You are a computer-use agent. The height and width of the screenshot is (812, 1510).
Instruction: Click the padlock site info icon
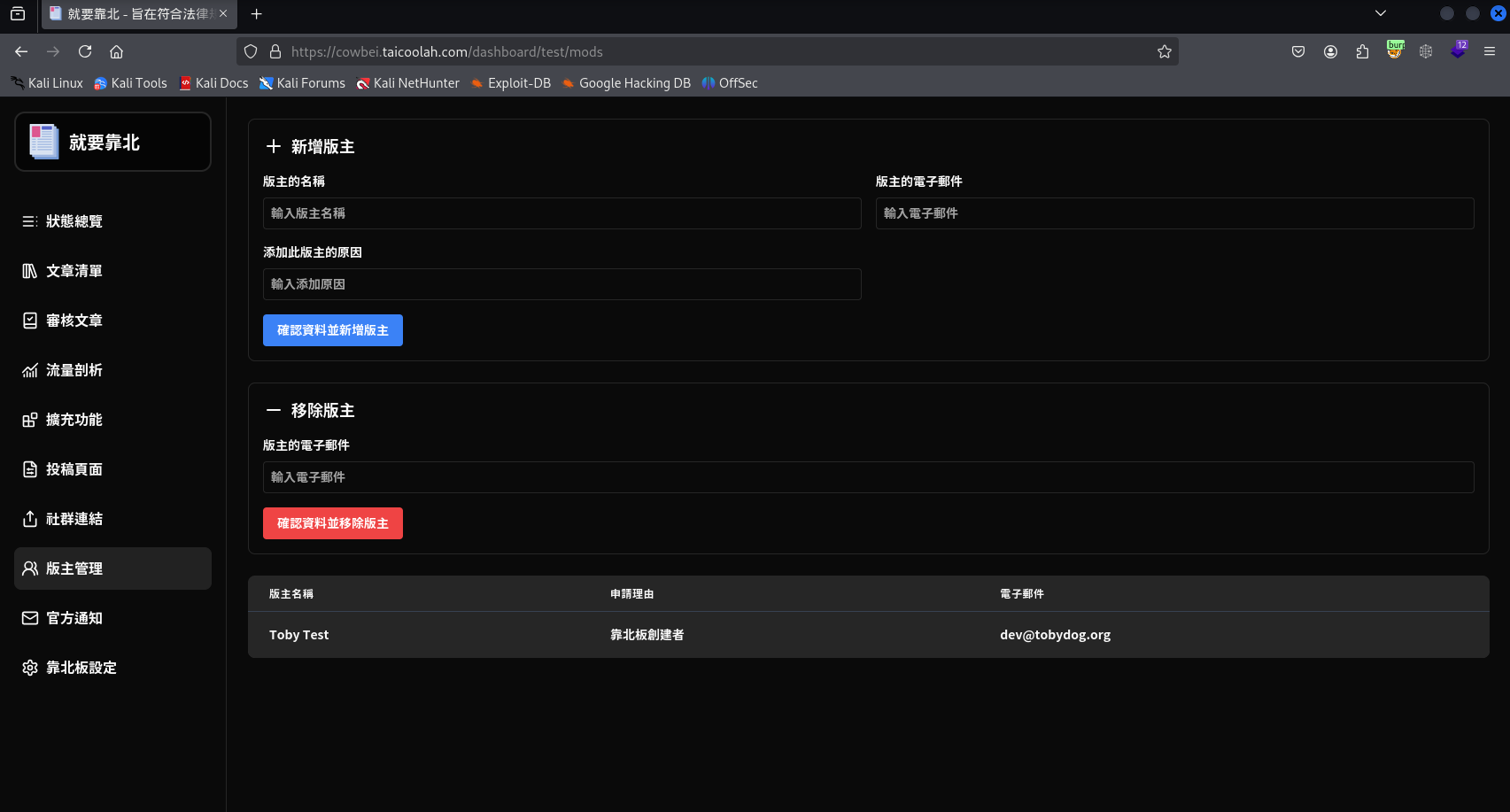click(x=275, y=51)
